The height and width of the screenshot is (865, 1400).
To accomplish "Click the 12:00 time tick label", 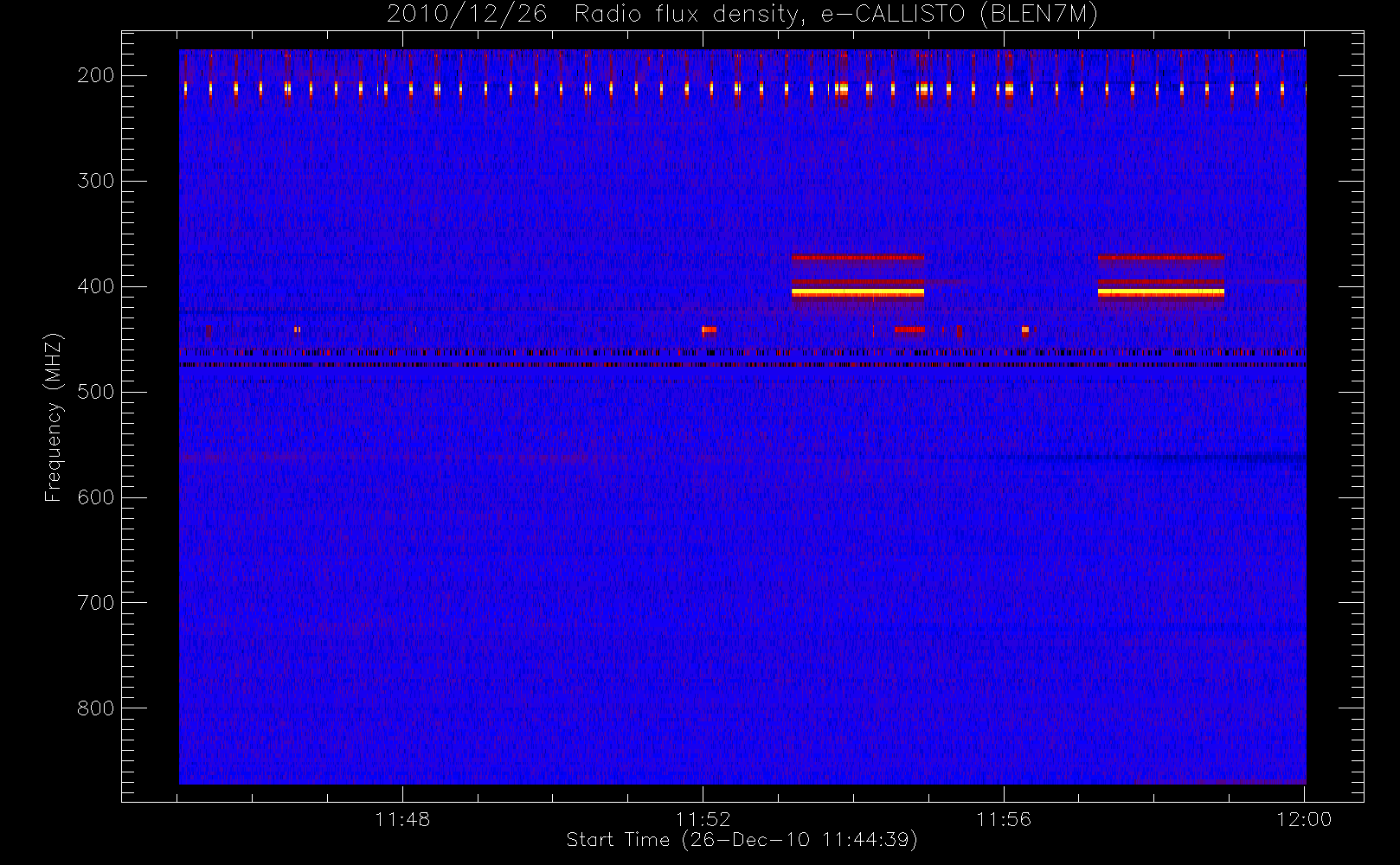I will click(1304, 819).
